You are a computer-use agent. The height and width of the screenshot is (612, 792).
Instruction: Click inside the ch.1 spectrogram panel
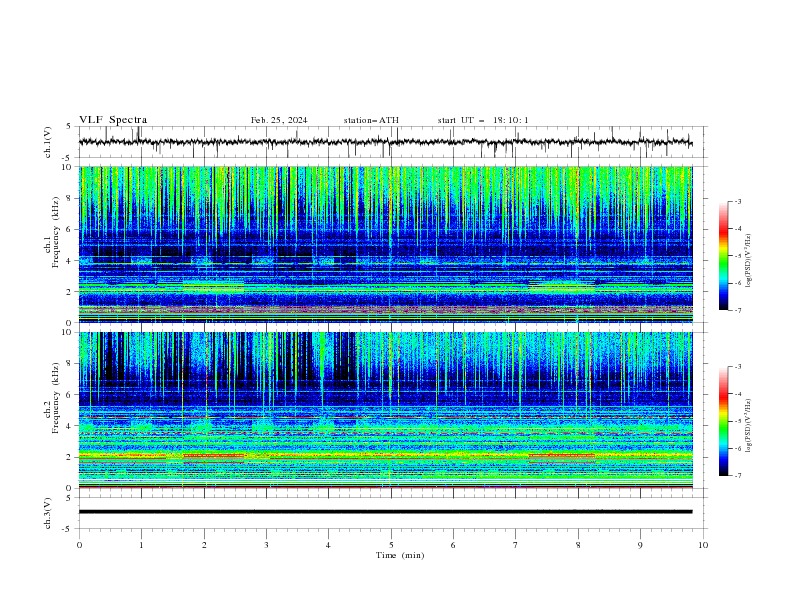[x=385, y=244]
